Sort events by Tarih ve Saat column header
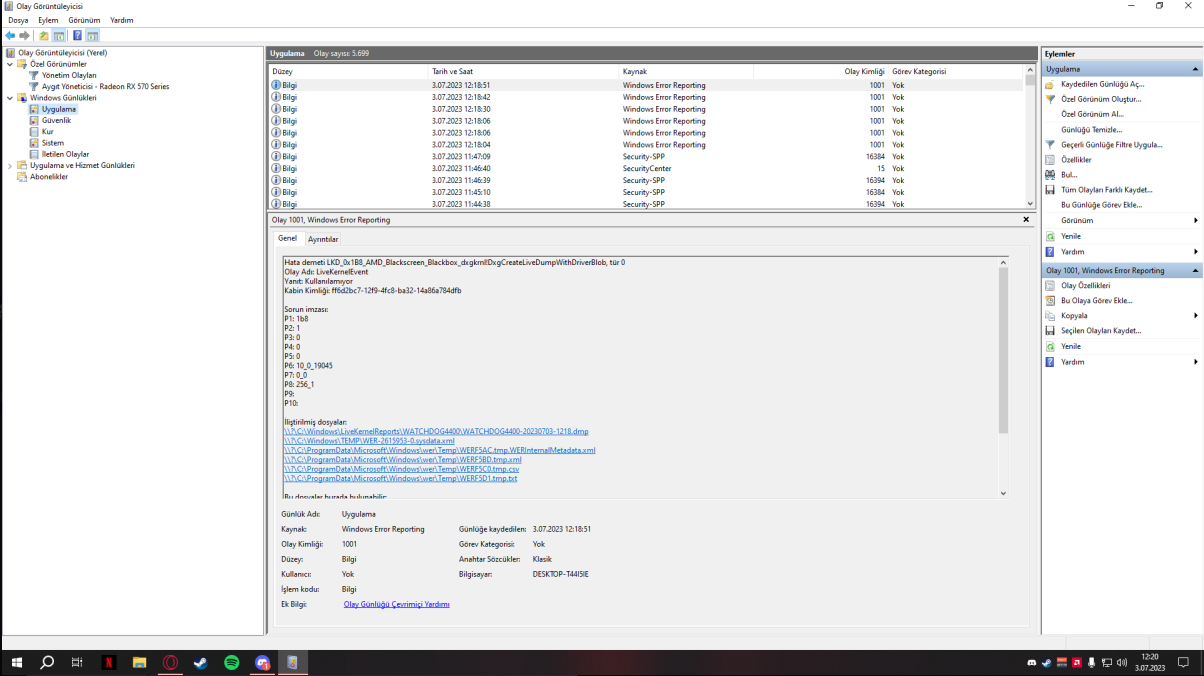This screenshot has width=1204, height=676. pos(523,71)
